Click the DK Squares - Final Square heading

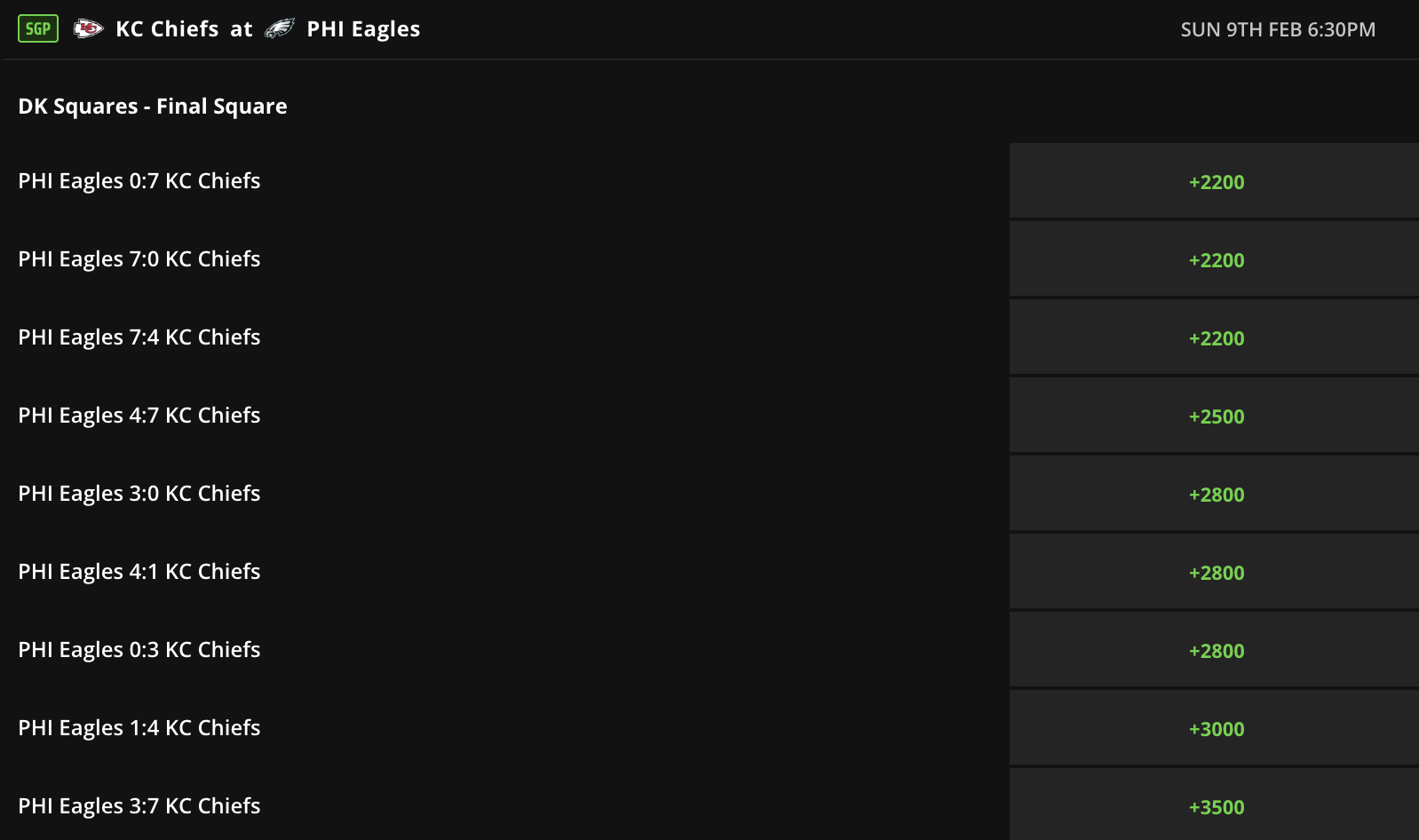click(153, 107)
